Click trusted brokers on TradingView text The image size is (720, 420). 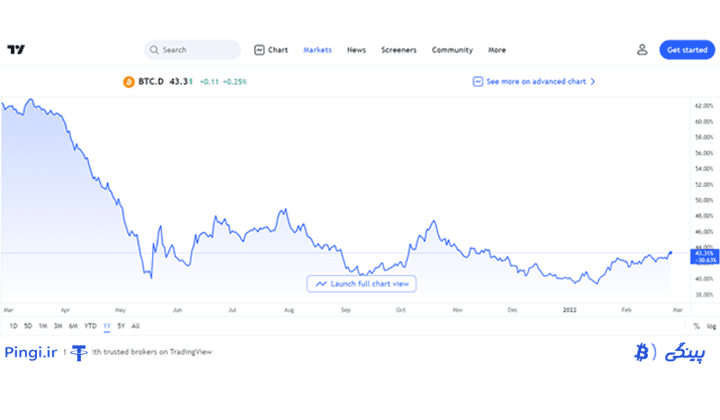pos(158,352)
